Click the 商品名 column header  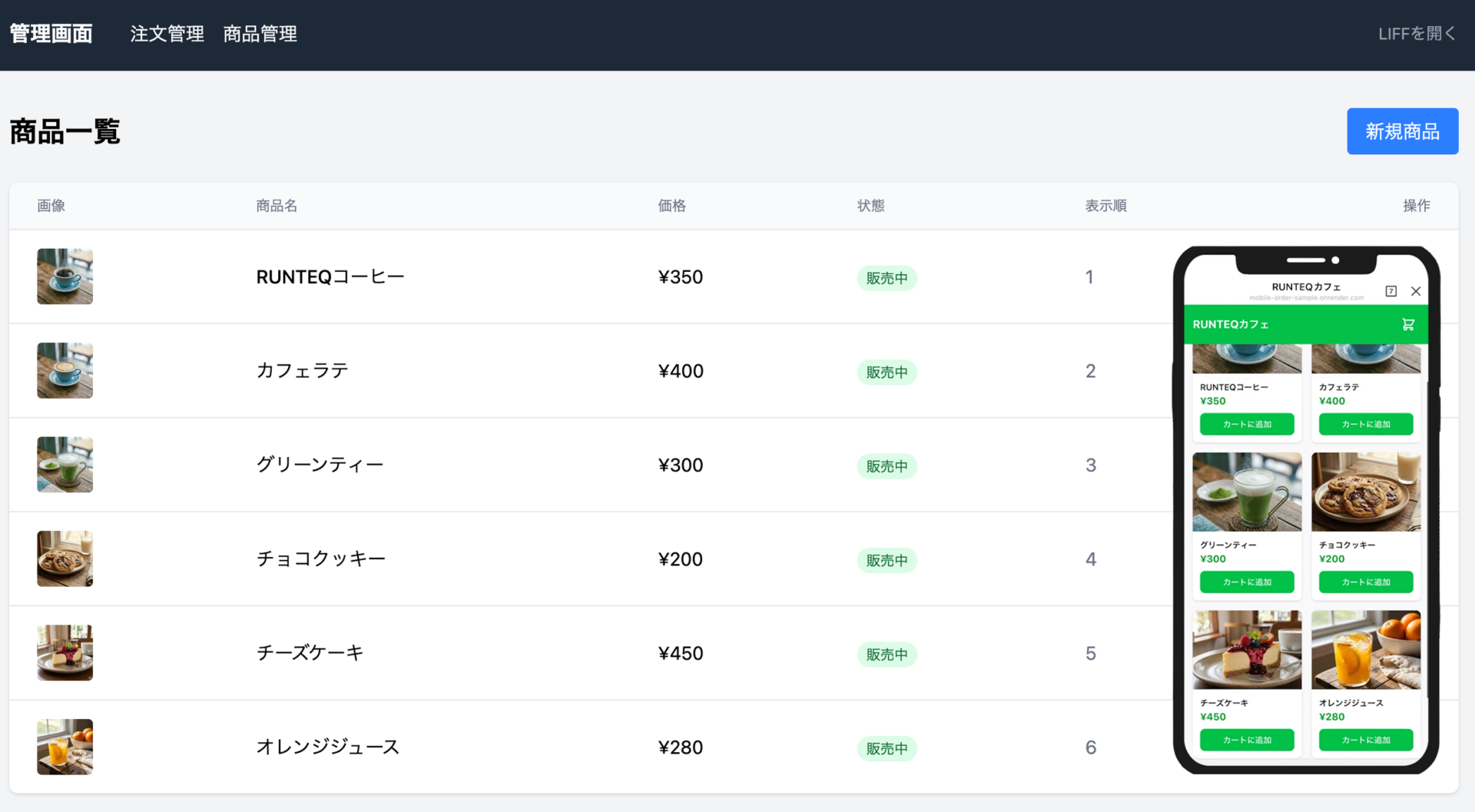277,206
